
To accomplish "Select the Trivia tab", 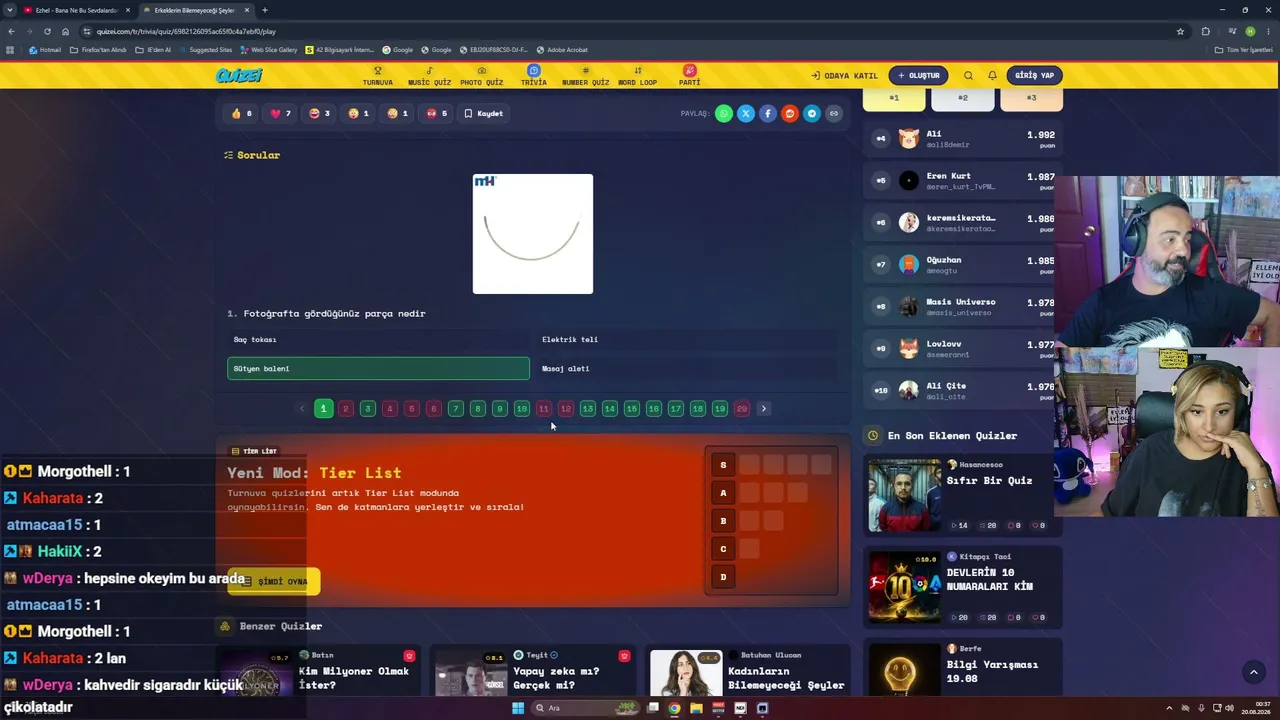I will [x=534, y=76].
